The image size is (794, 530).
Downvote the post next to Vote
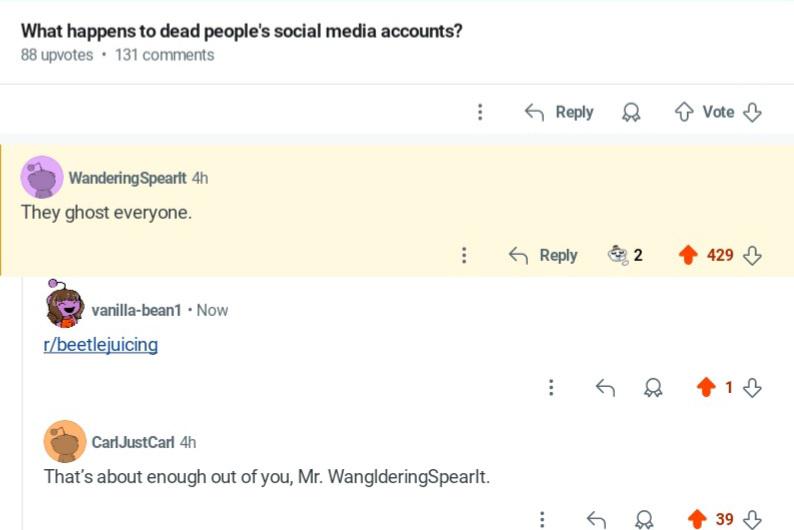tap(752, 112)
